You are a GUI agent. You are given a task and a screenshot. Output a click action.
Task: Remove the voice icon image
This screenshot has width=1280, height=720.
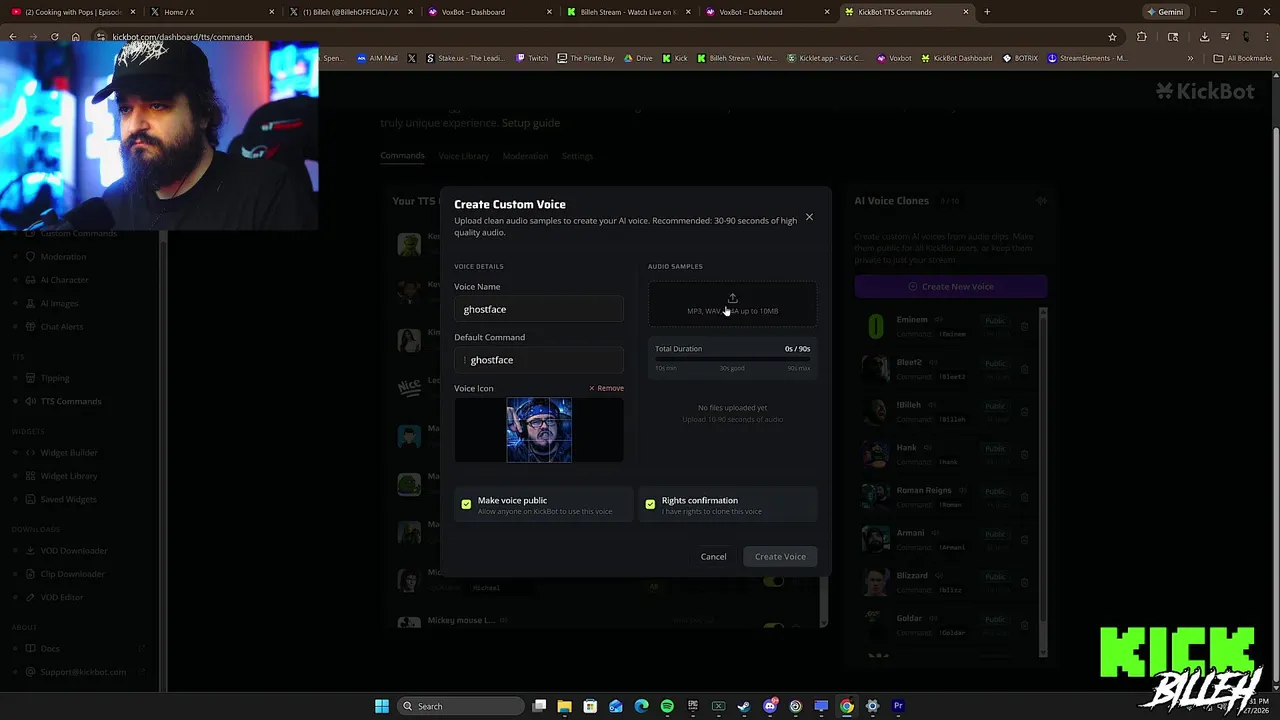[x=606, y=388]
